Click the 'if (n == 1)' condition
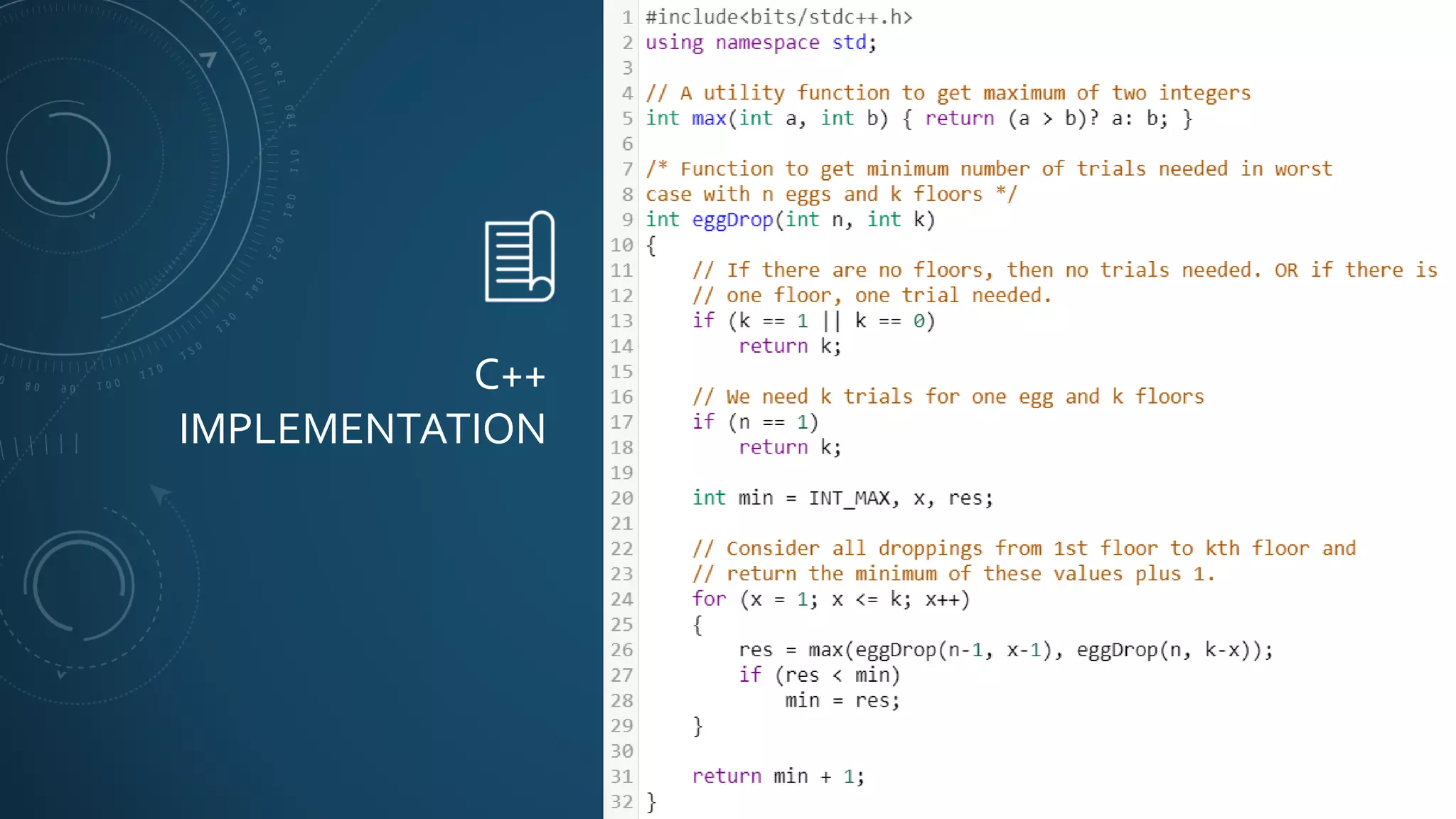This screenshot has width=1456, height=819. click(755, 422)
